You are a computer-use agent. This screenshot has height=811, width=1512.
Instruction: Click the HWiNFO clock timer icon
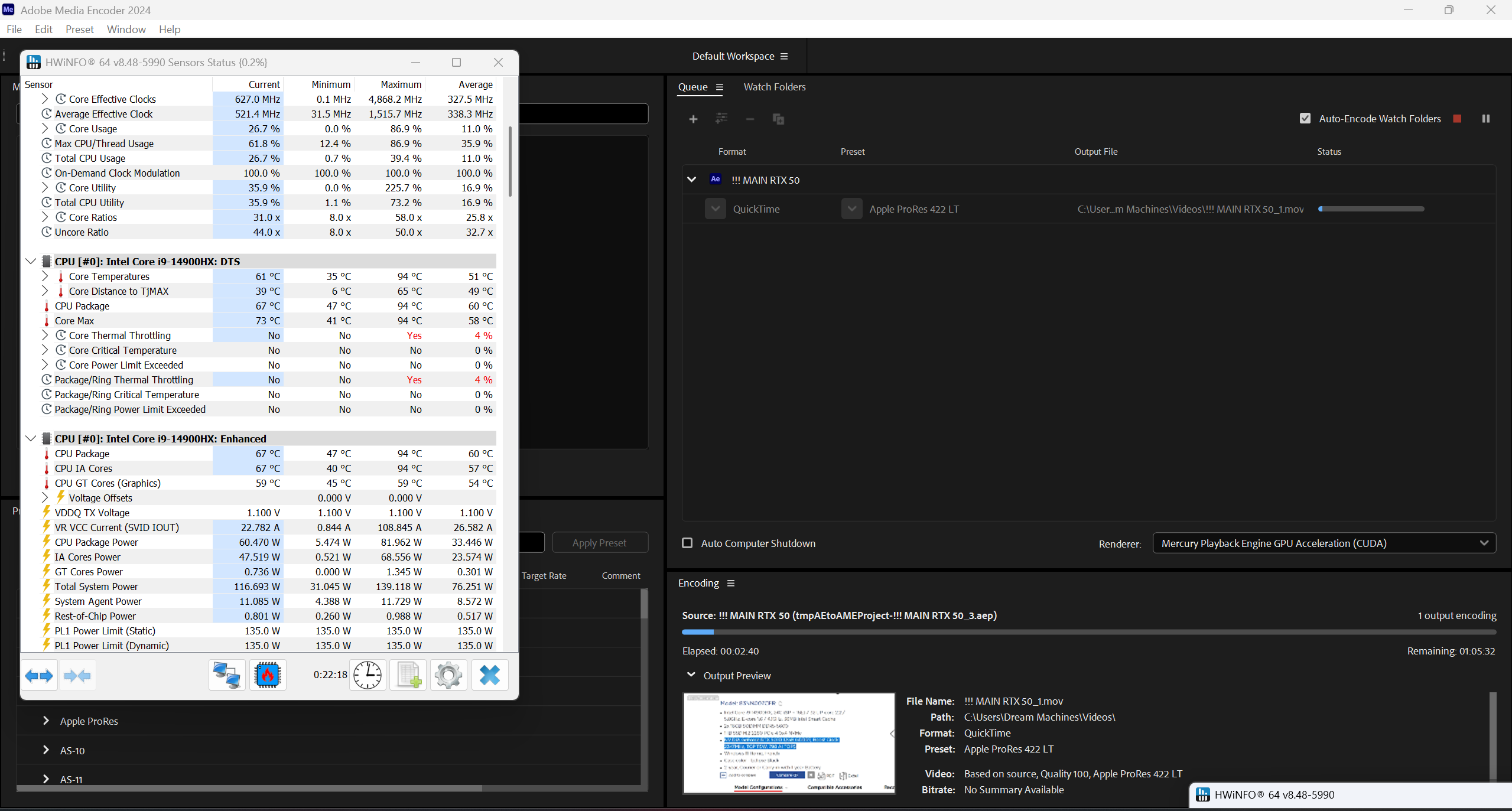pos(368,675)
